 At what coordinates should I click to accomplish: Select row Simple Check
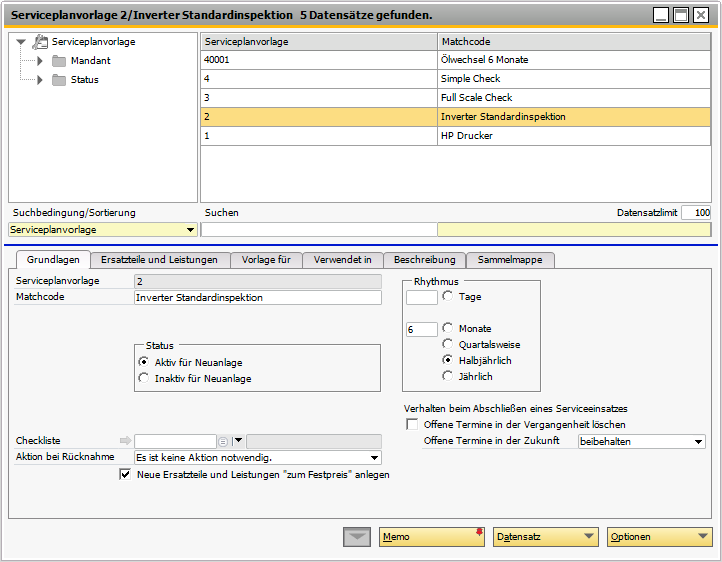coord(456,79)
